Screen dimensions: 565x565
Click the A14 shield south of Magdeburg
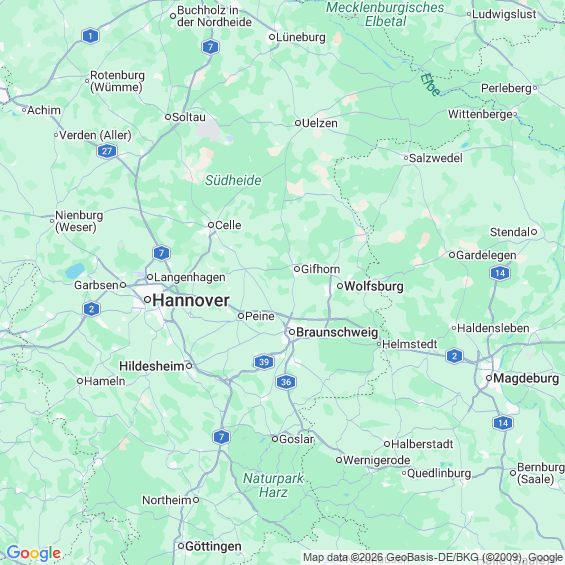[503, 423]
